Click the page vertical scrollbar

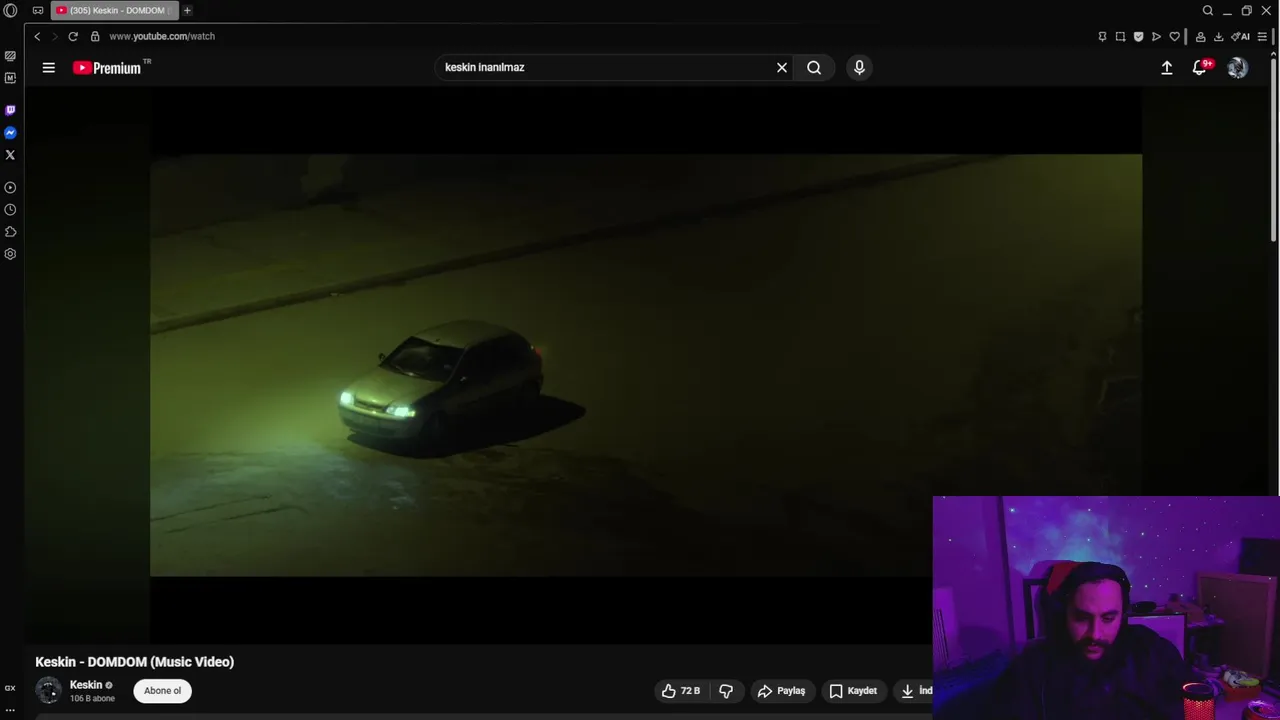click(x=1273, y=150)
